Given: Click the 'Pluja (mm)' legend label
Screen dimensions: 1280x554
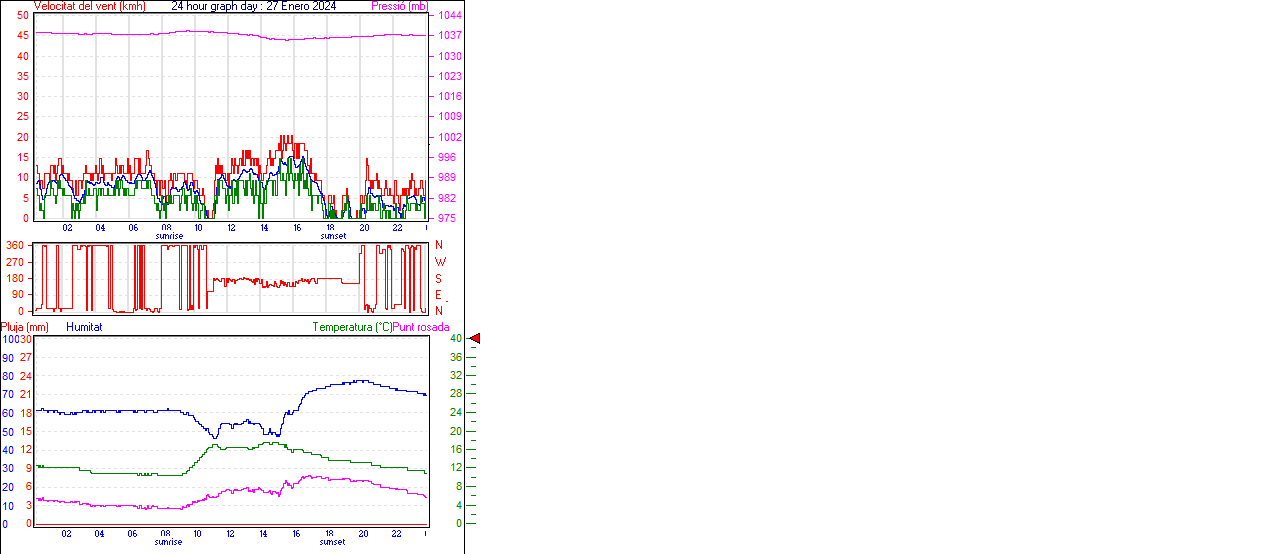Looking at the screenshot, I should coord(25,327).
